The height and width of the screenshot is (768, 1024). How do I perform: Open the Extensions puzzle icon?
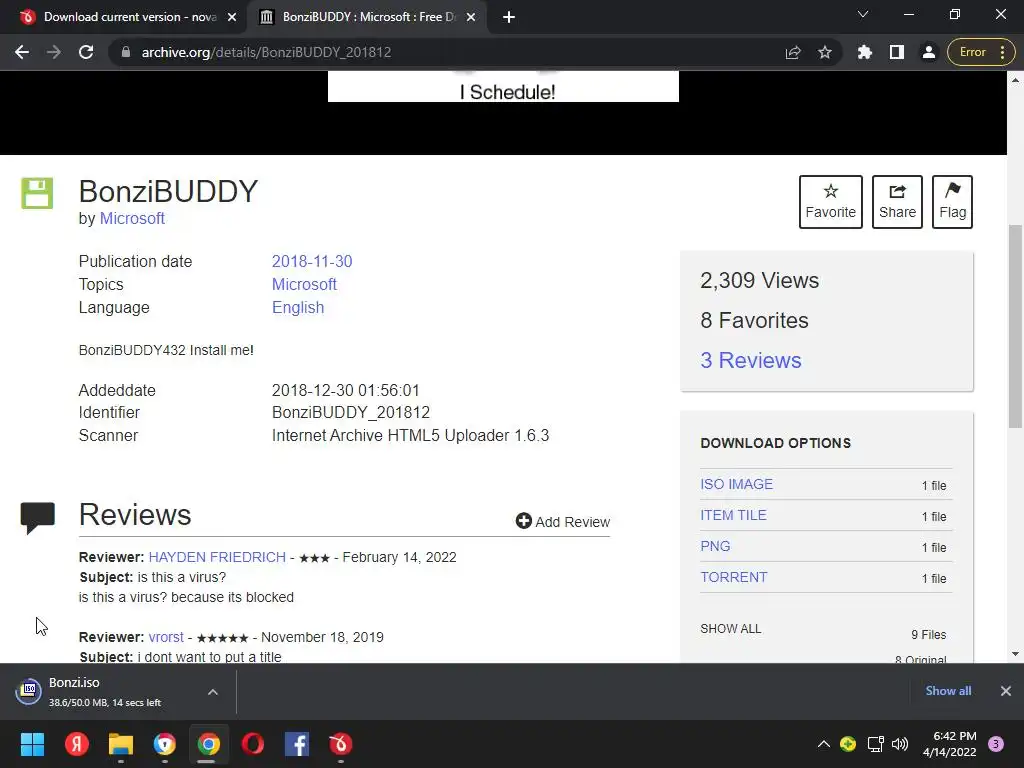(865, 52)
